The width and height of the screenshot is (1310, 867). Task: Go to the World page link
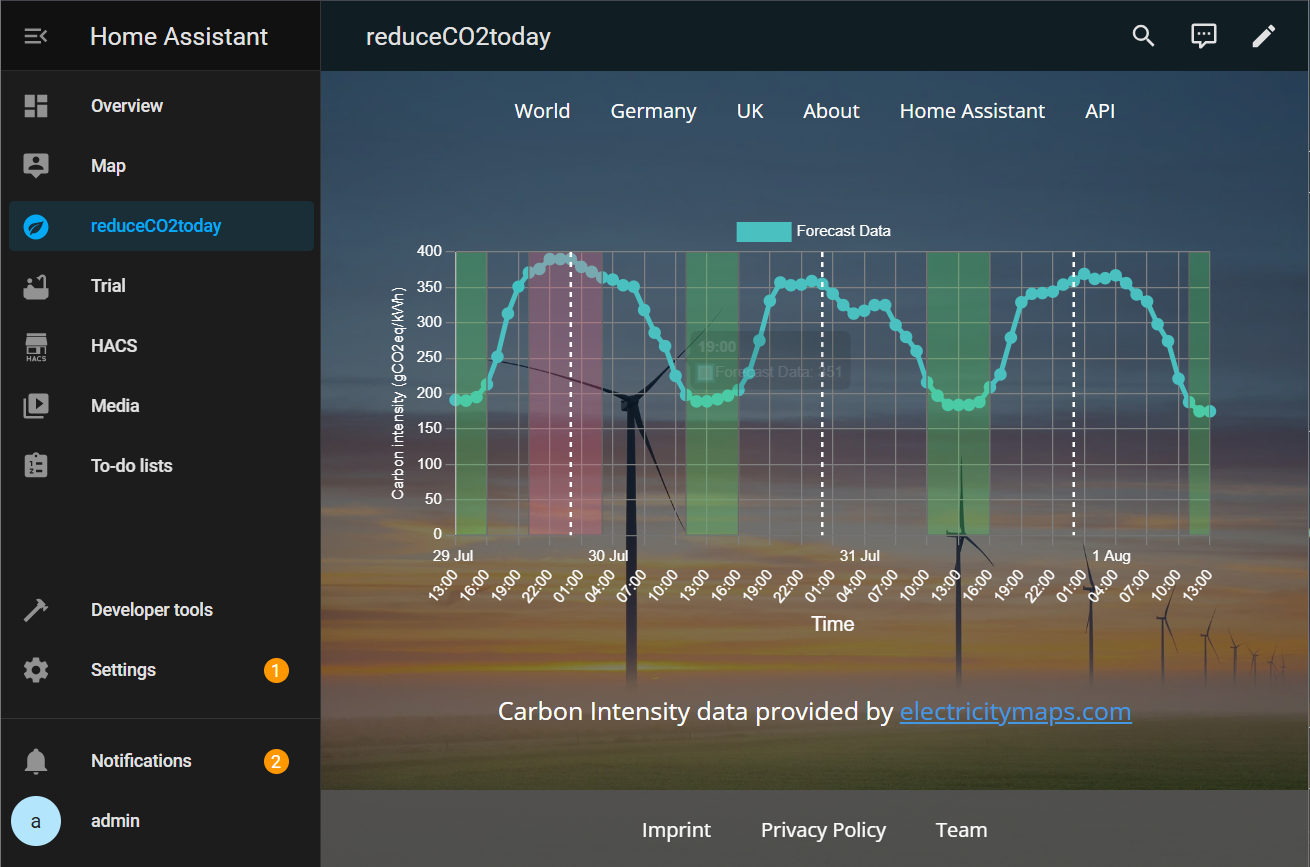[542, 111]
